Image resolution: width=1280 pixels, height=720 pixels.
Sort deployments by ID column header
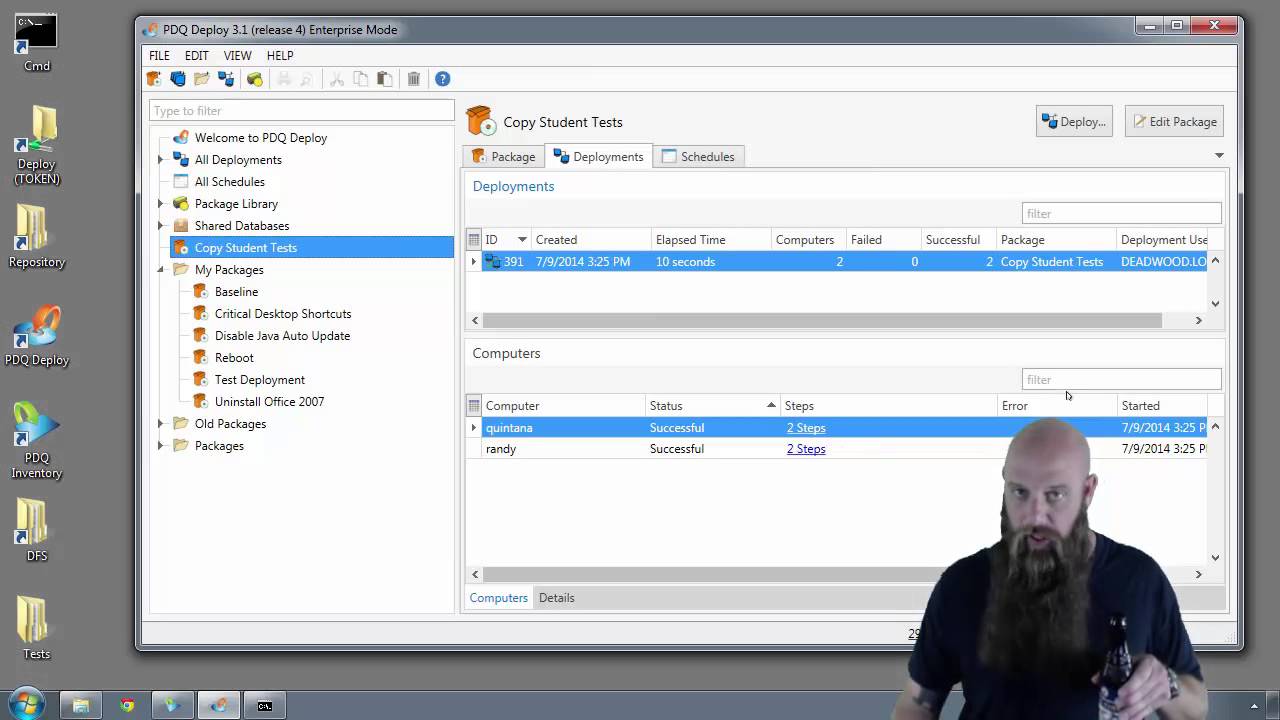(506, 240)
